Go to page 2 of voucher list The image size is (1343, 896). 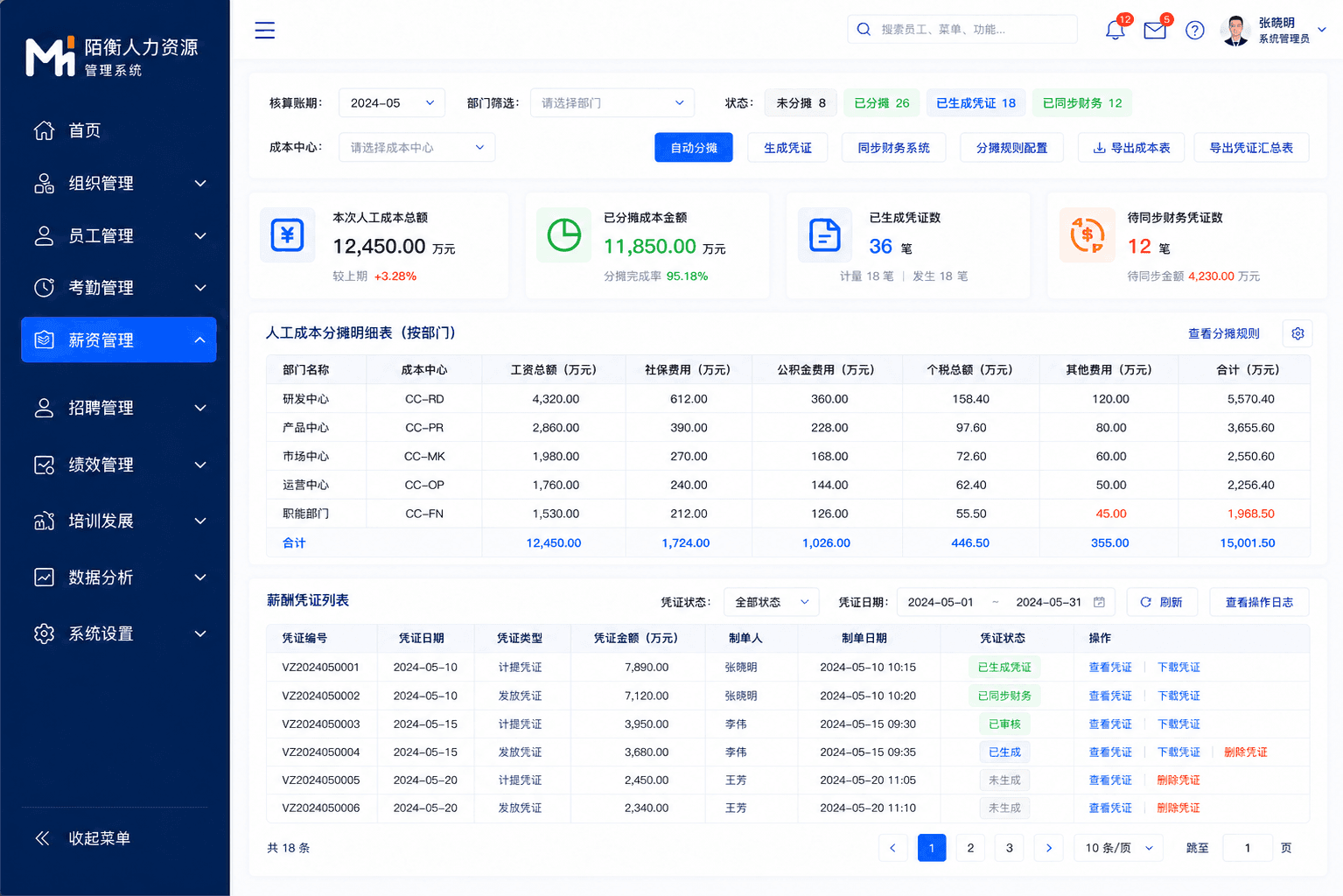pos(970,848)
